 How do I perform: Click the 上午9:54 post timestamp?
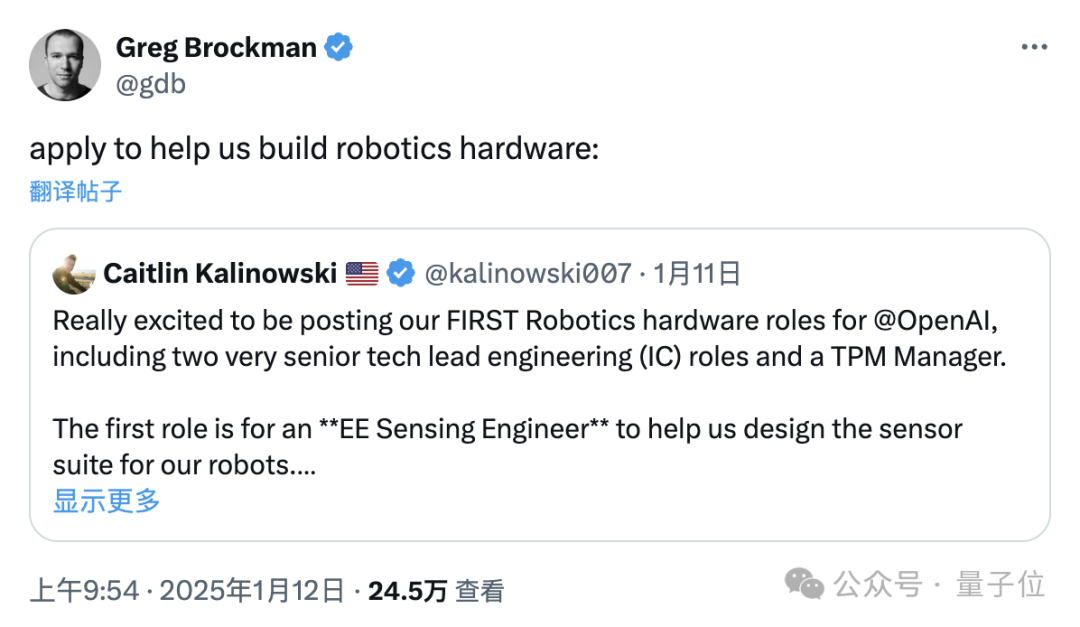tap(84, 591)
